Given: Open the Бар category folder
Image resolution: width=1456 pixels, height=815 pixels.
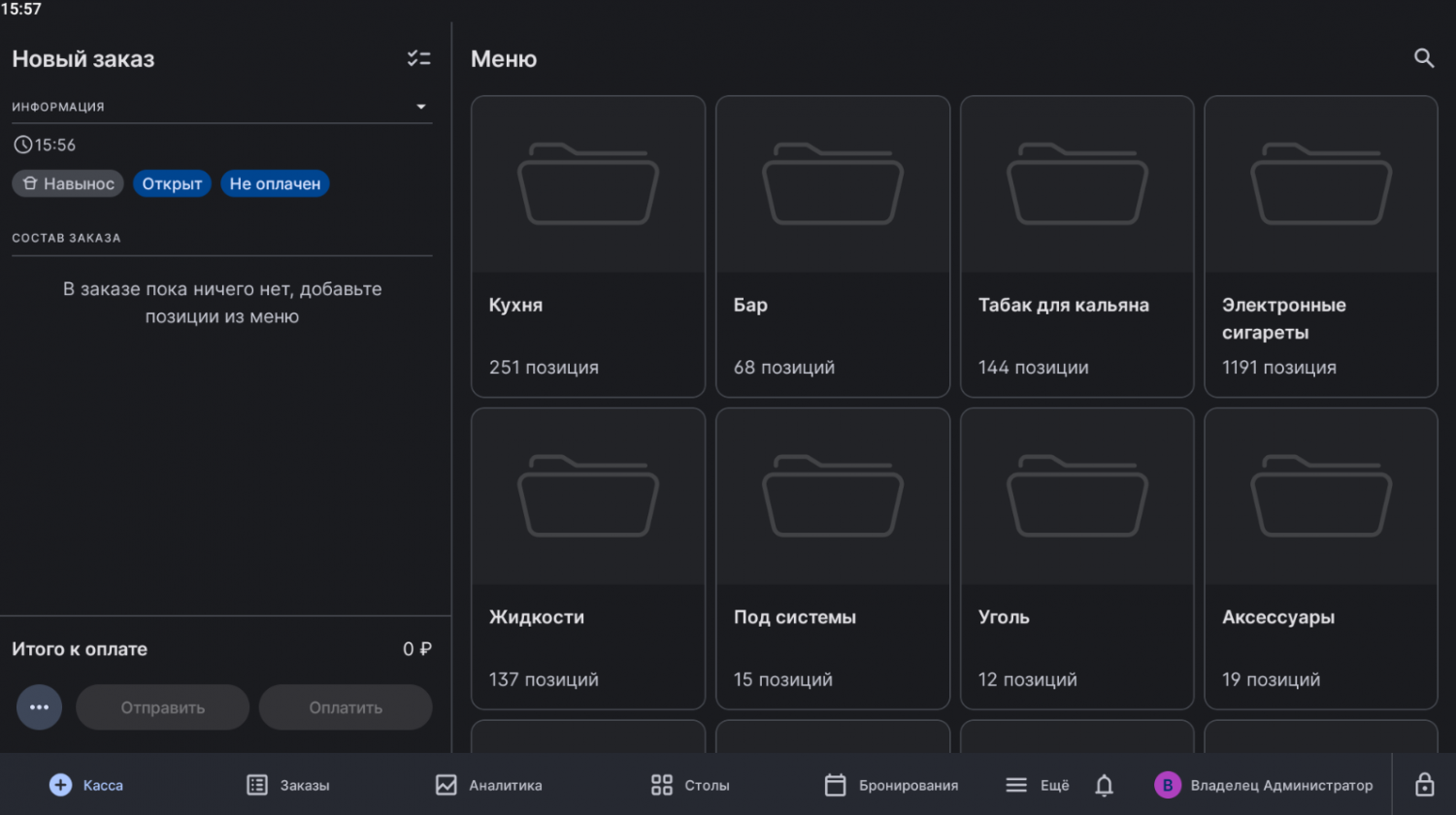Looking at the screenshot, I should tap(832, 246).
